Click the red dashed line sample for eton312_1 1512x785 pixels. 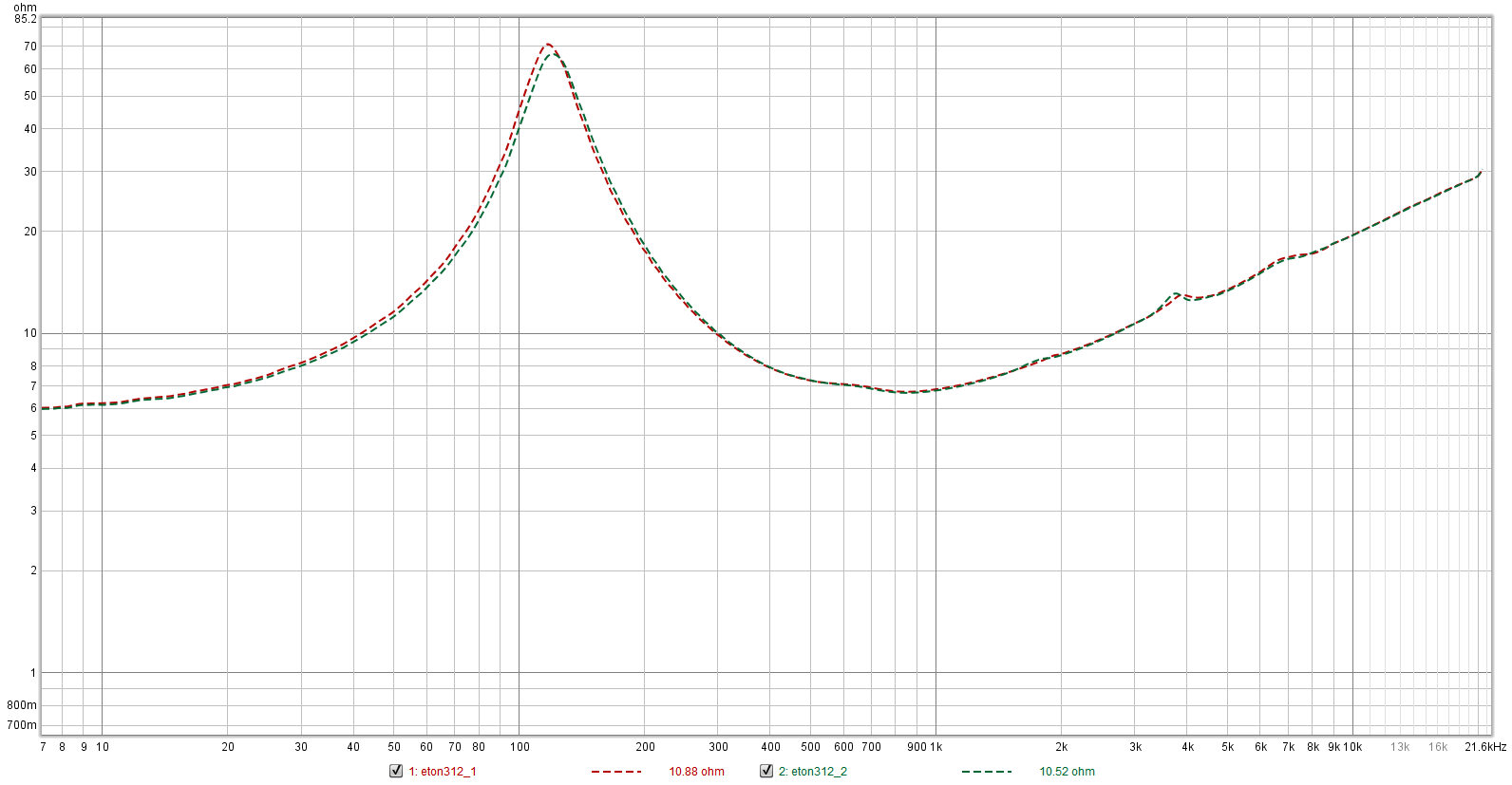click(x=616, y=772)
